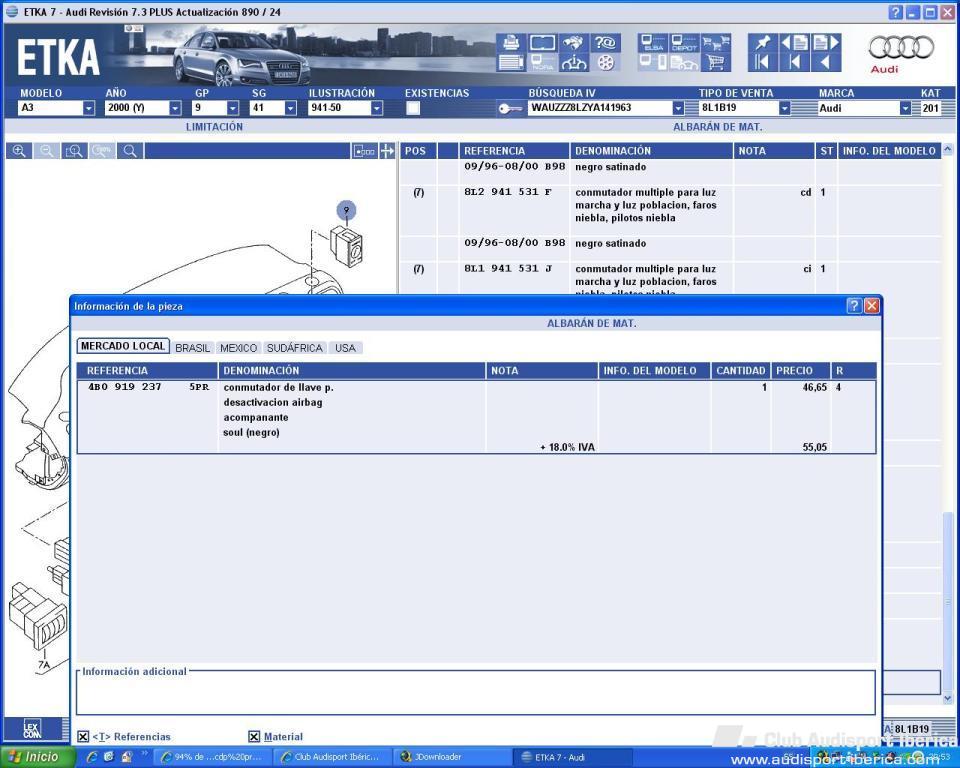
Task: Click the total 55,05 with IVA
Action: [x=814, y=447]
